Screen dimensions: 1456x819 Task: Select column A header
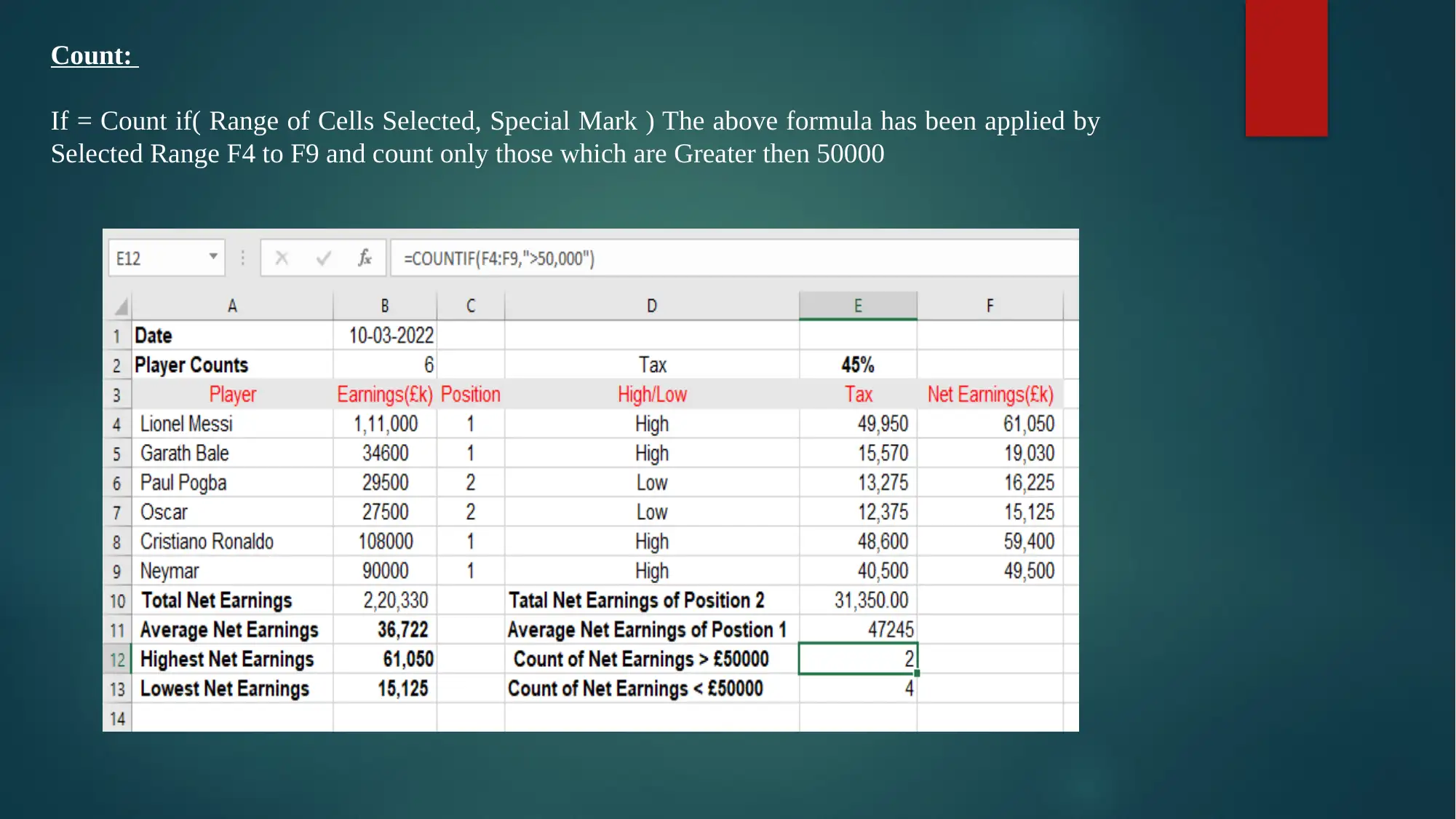(232, 306)
